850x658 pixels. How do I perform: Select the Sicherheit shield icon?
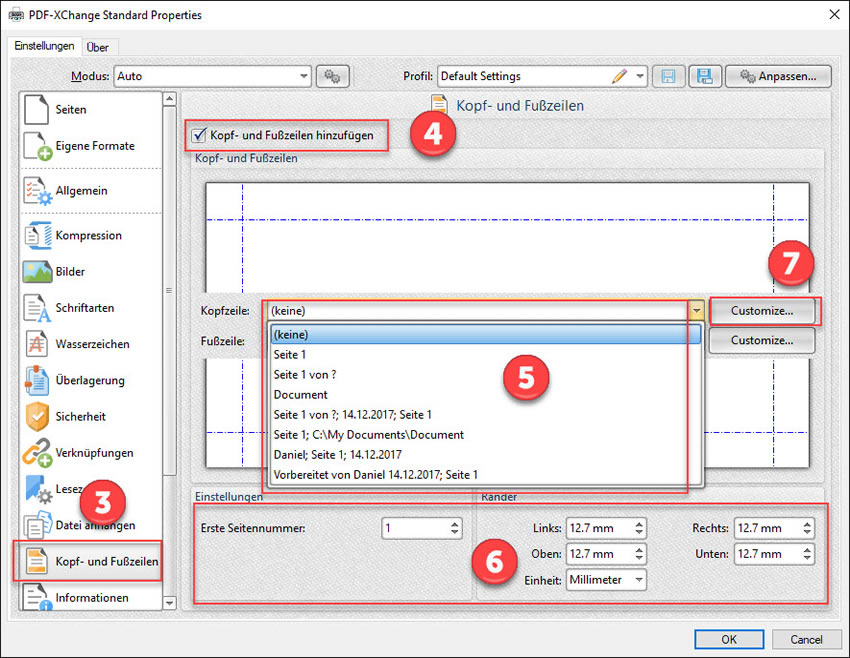(x=37, y=416)
